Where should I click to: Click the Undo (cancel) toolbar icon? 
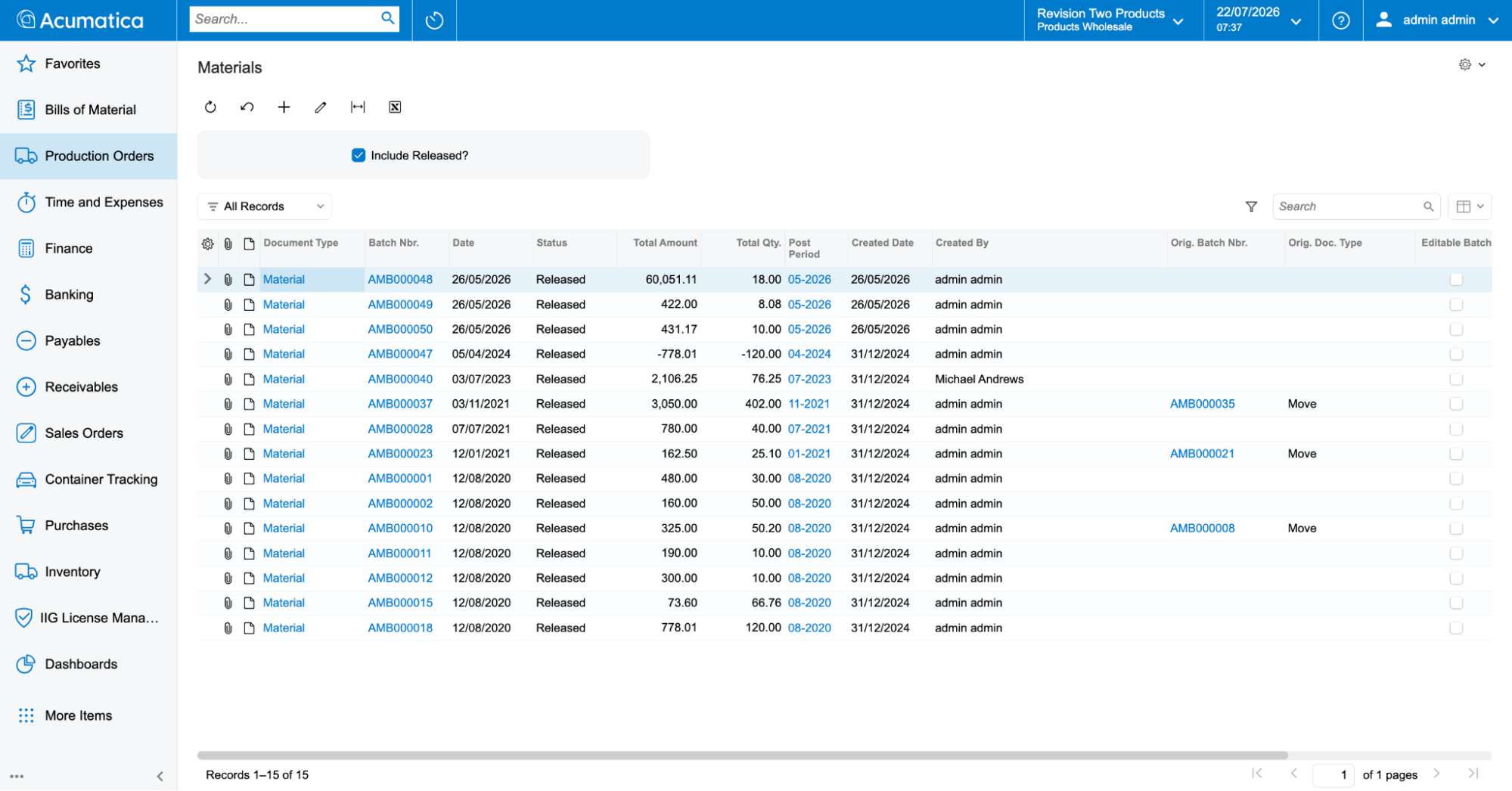coord(247,107)
